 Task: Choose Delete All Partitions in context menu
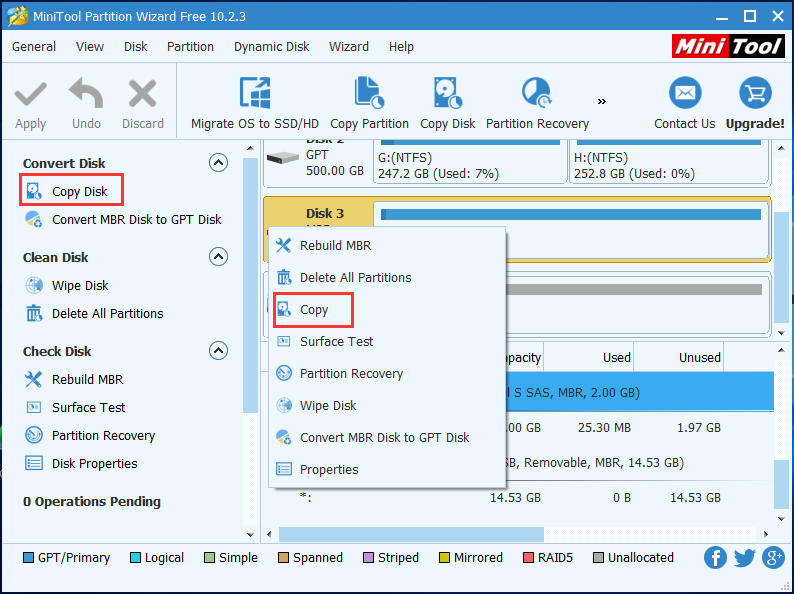point(387,278)
